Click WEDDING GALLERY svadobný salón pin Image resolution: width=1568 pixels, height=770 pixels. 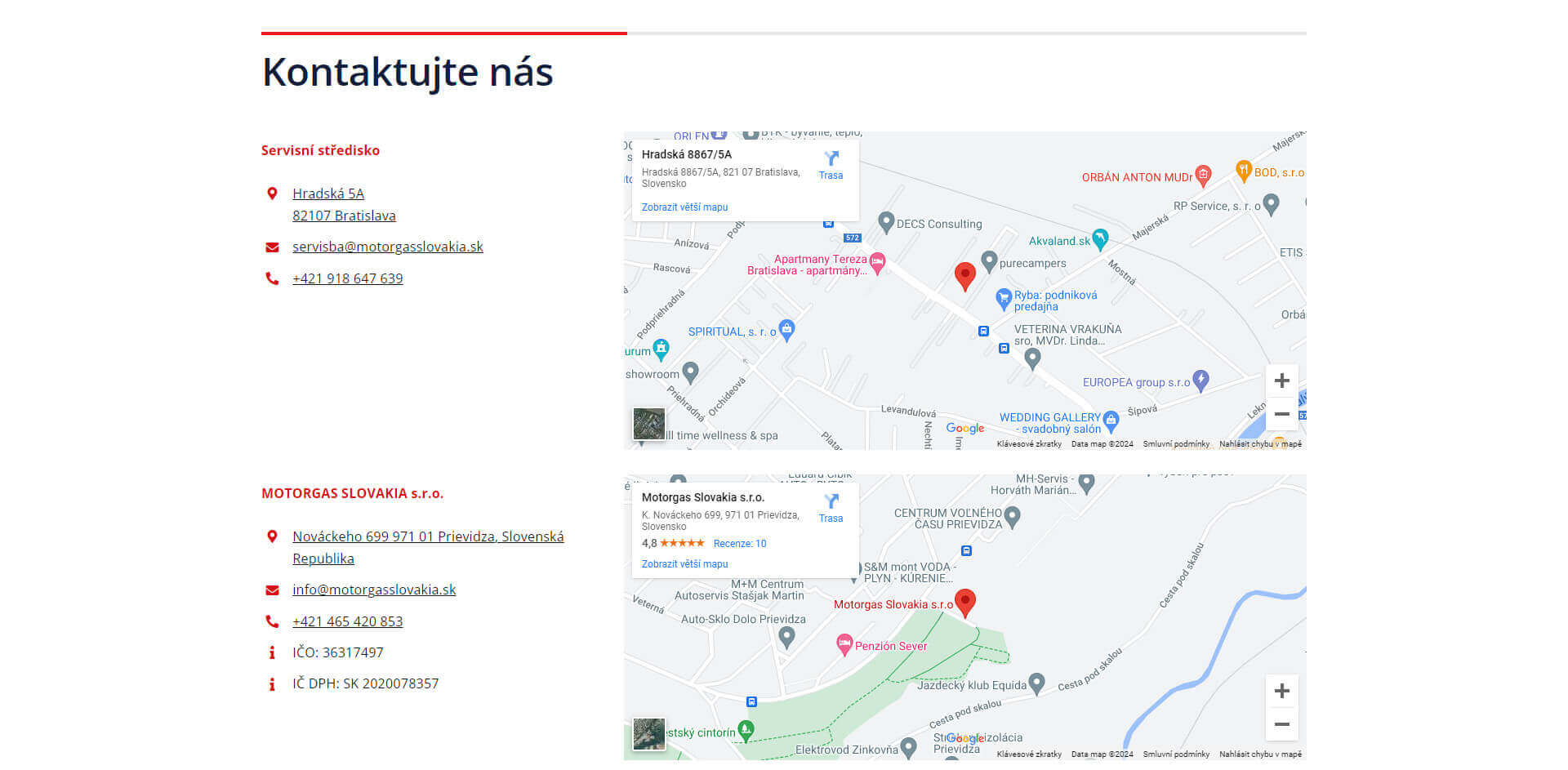click(x=1111, y=421)
